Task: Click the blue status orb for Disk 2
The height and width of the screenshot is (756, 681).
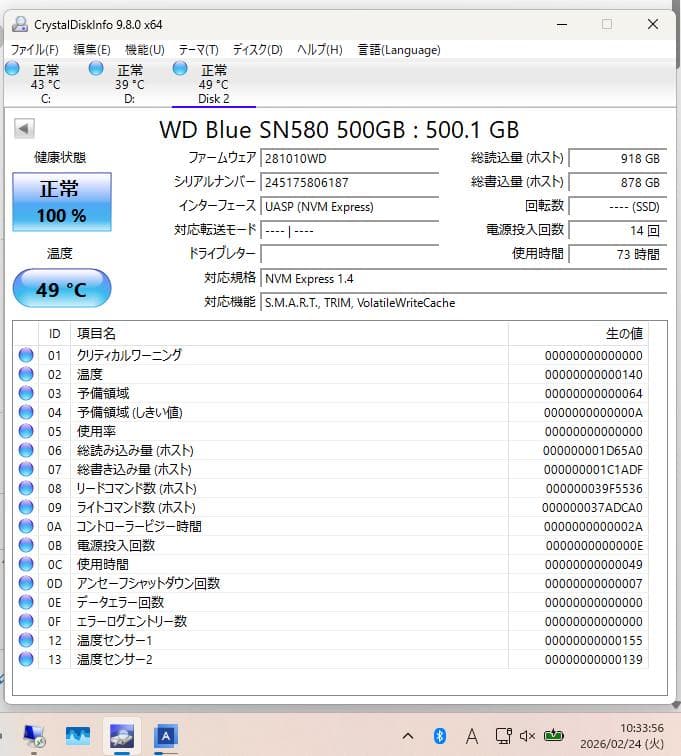Action: click(x=180, y=68)
